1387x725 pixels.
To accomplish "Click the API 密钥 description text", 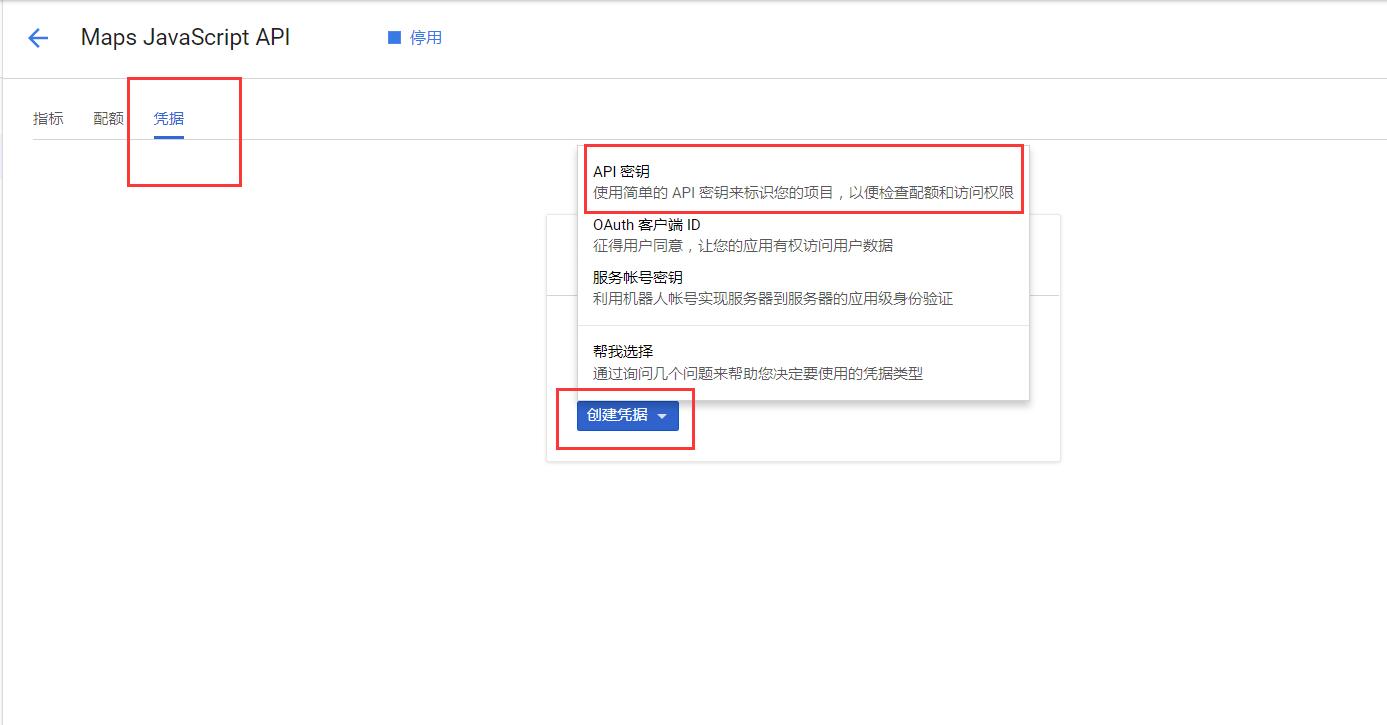I will click(x=805, y=192).
